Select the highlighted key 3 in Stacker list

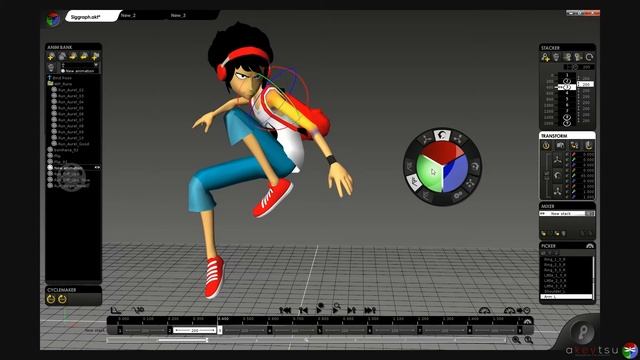567,87
